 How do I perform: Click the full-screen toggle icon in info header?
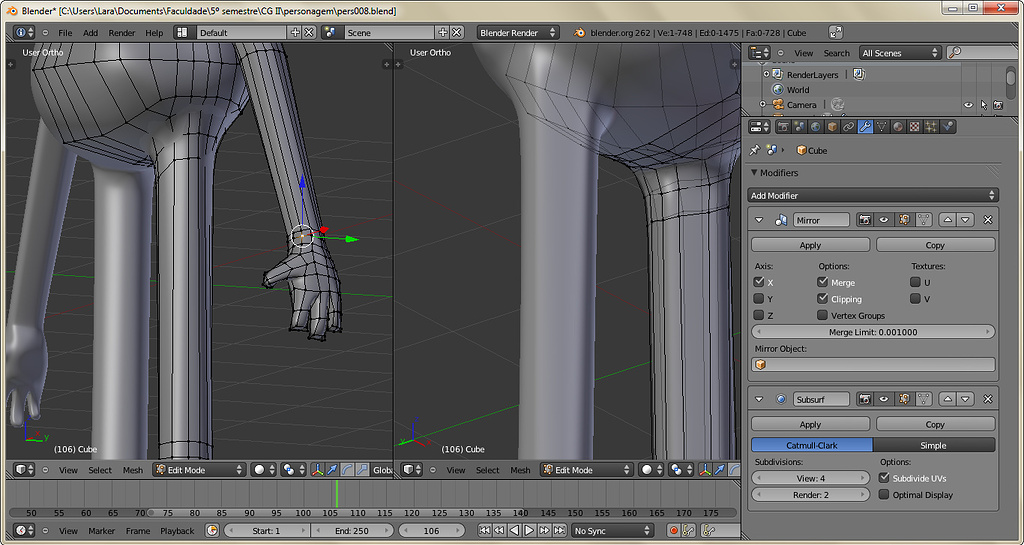(835, 33)
